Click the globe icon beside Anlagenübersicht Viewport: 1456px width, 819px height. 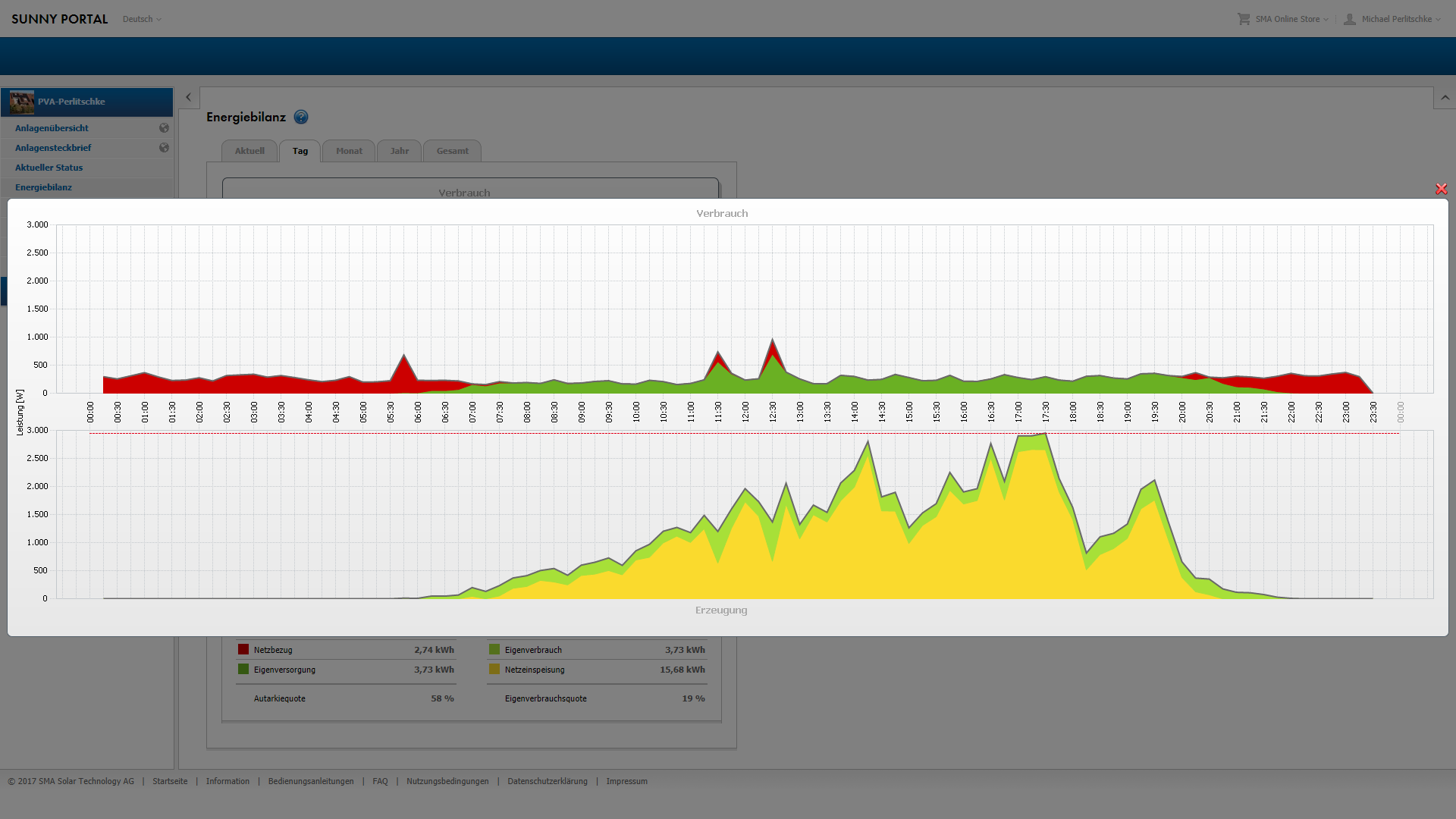164,128
